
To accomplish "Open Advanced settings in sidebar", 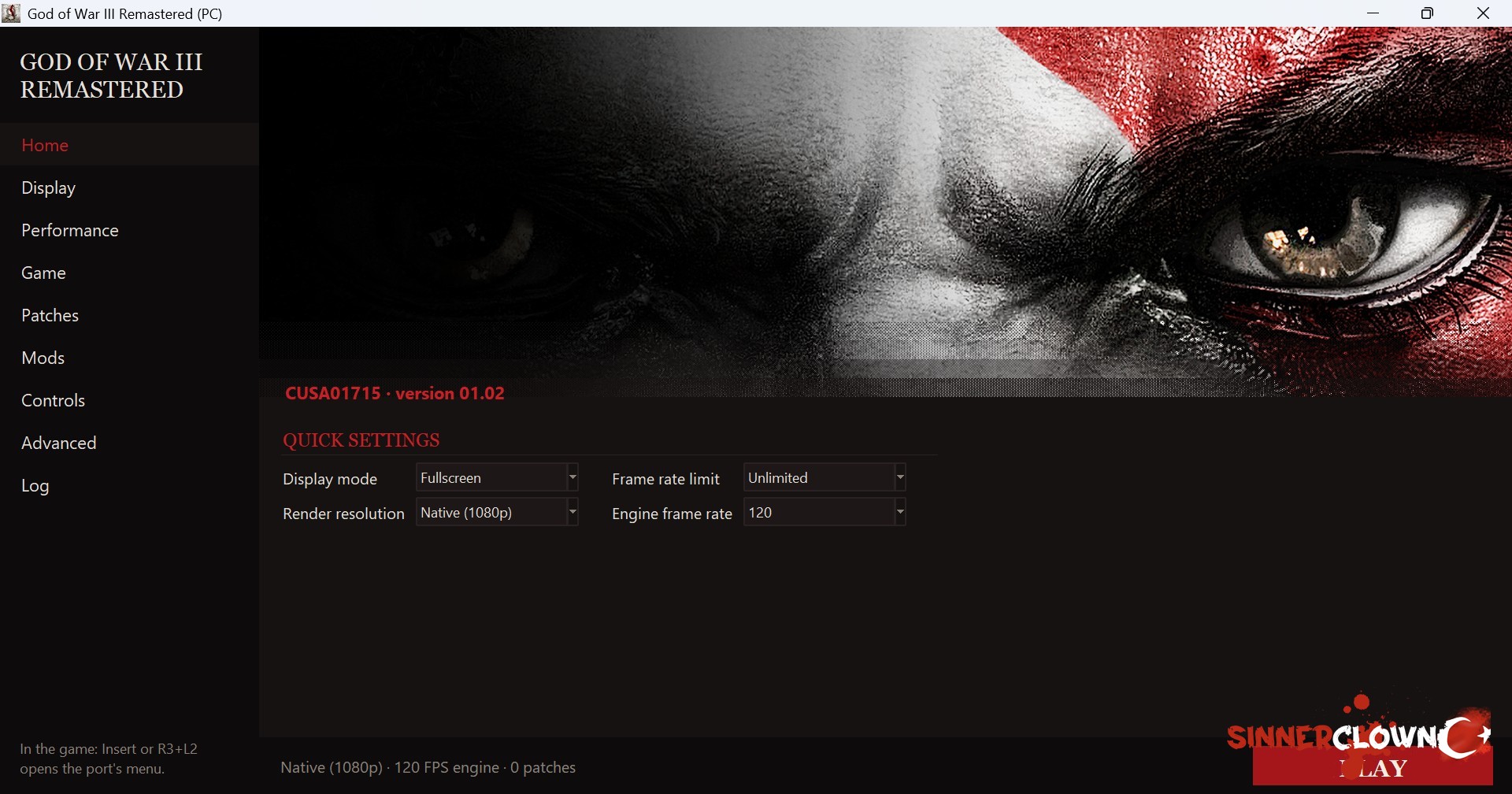I will pos(129,443).
